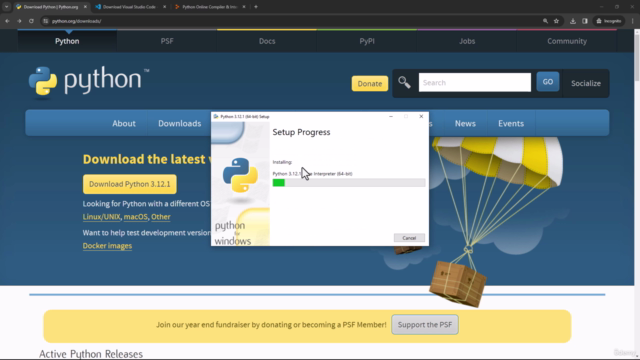Switch to Python Online Compiler tab
Viewport: 640px width, 360px height.
[x=209, y=7]
